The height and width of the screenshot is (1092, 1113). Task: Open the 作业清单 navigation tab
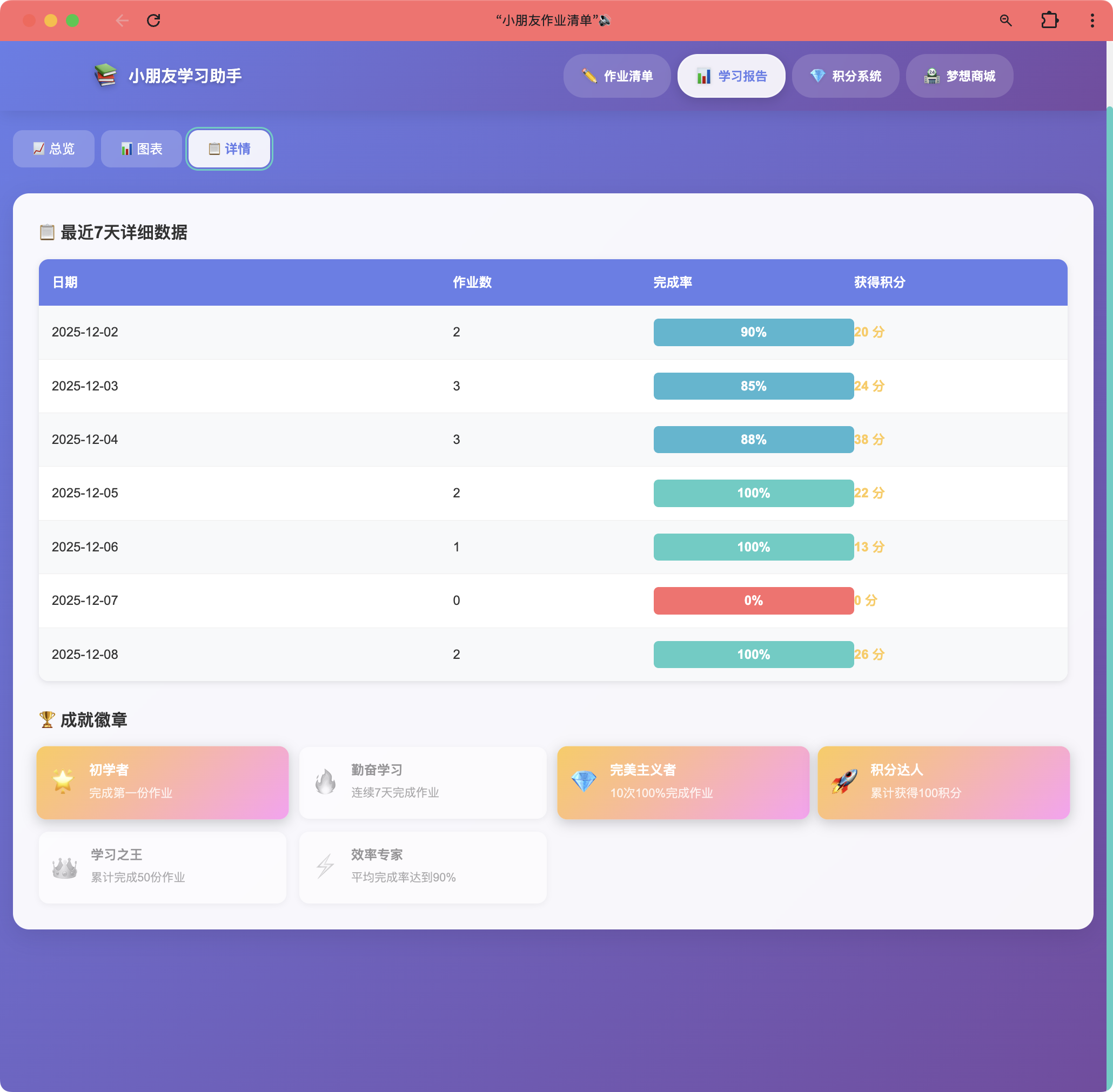(616, 76)
